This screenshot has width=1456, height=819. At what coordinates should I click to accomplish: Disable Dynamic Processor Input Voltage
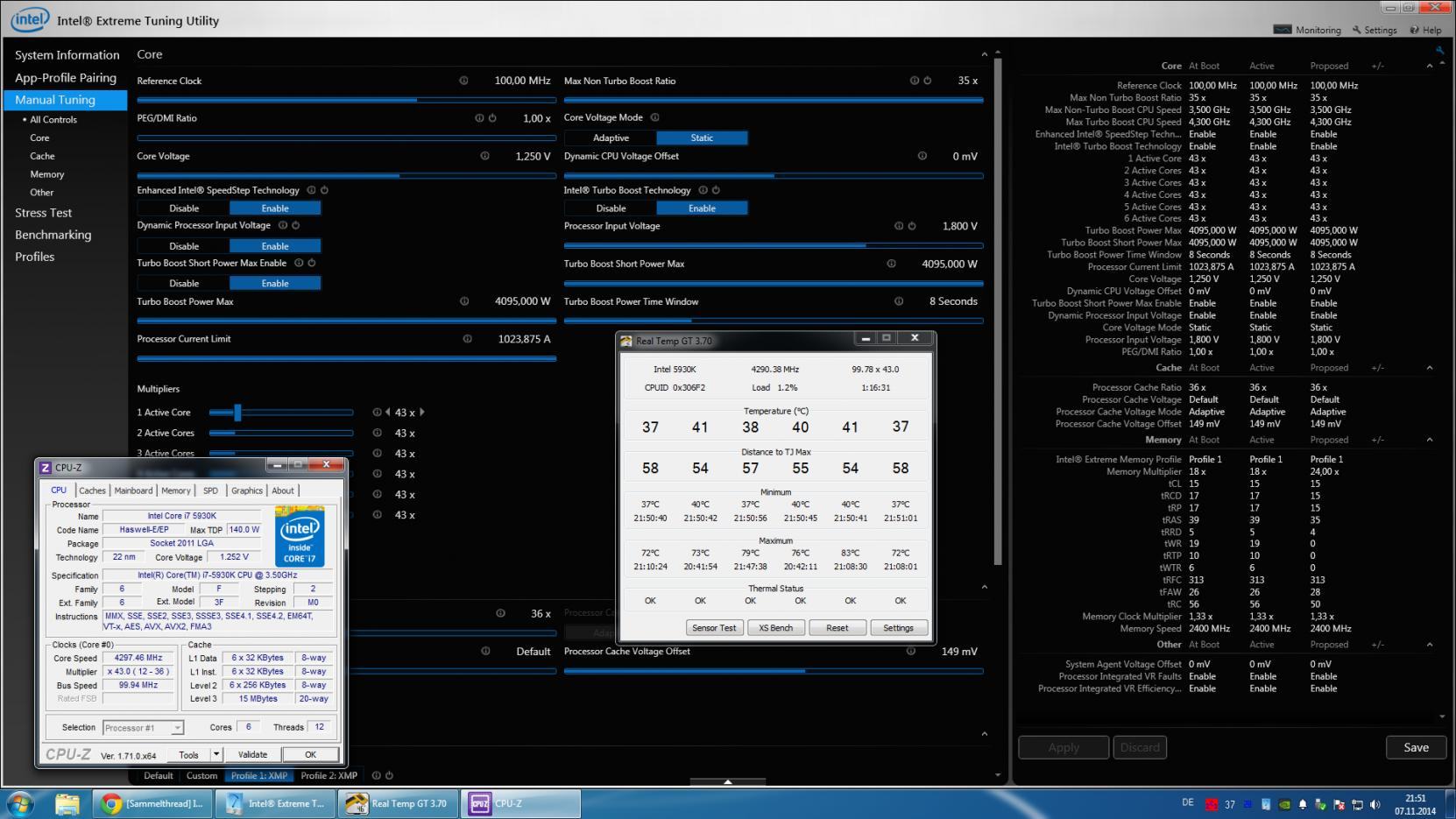click(x=184, y=246)
